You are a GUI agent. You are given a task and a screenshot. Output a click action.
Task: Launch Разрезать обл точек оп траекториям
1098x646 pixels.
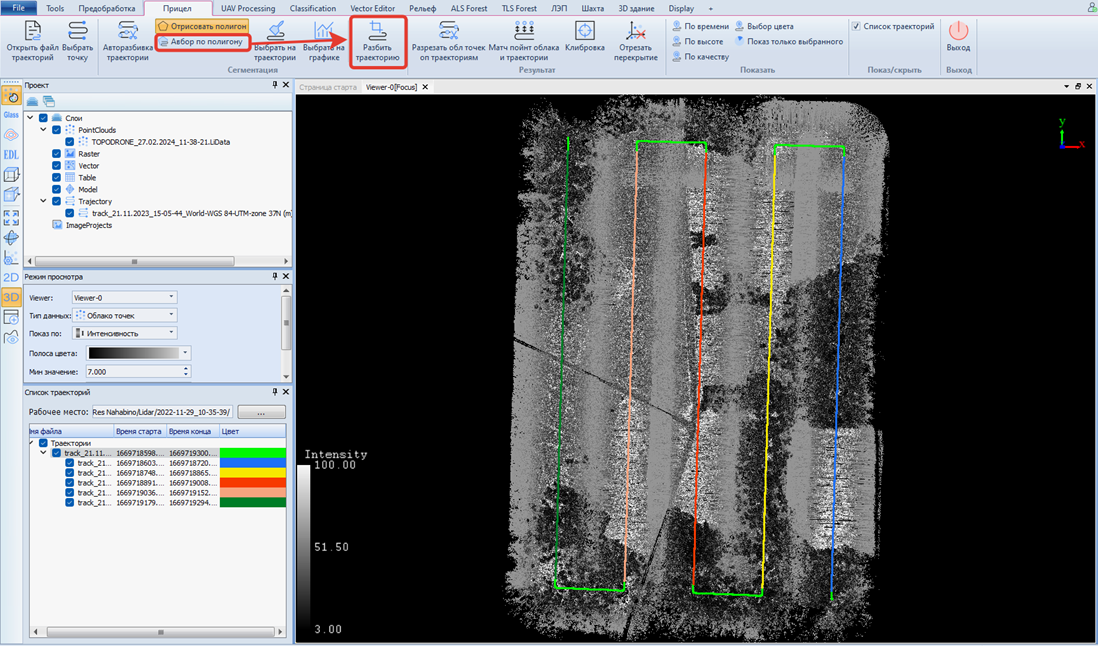(x=448, y=41)
